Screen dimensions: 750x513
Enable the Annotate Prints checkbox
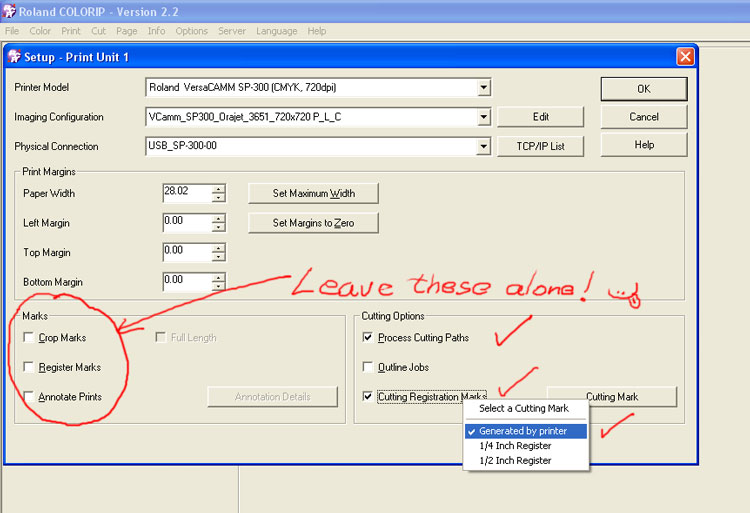tap(29, 397)
